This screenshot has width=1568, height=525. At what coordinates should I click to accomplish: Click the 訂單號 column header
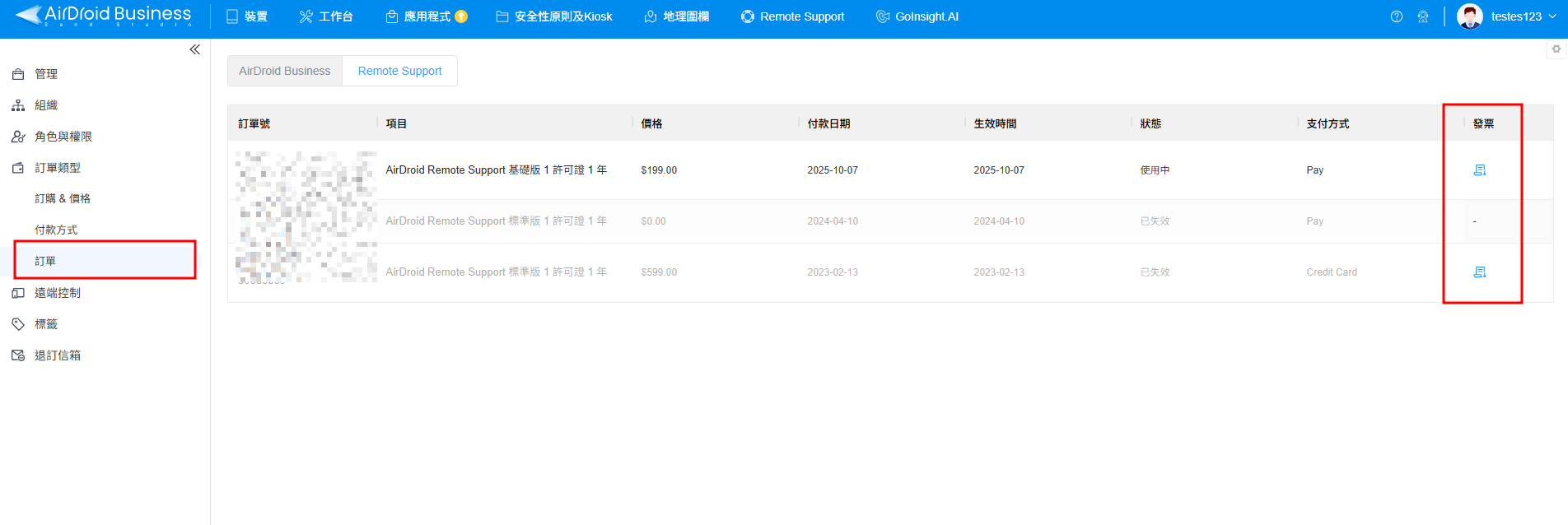click(254, 123)
